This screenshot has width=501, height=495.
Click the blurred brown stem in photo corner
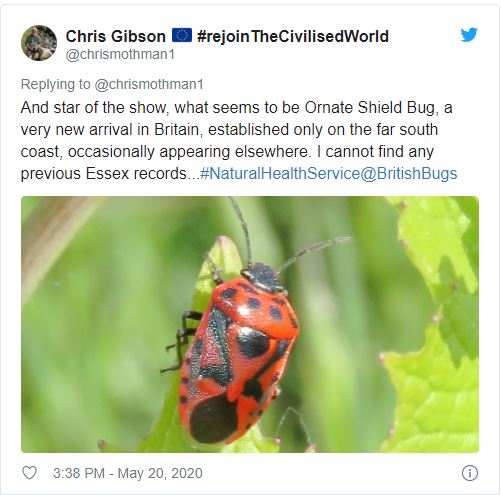[x=50, y=233]
